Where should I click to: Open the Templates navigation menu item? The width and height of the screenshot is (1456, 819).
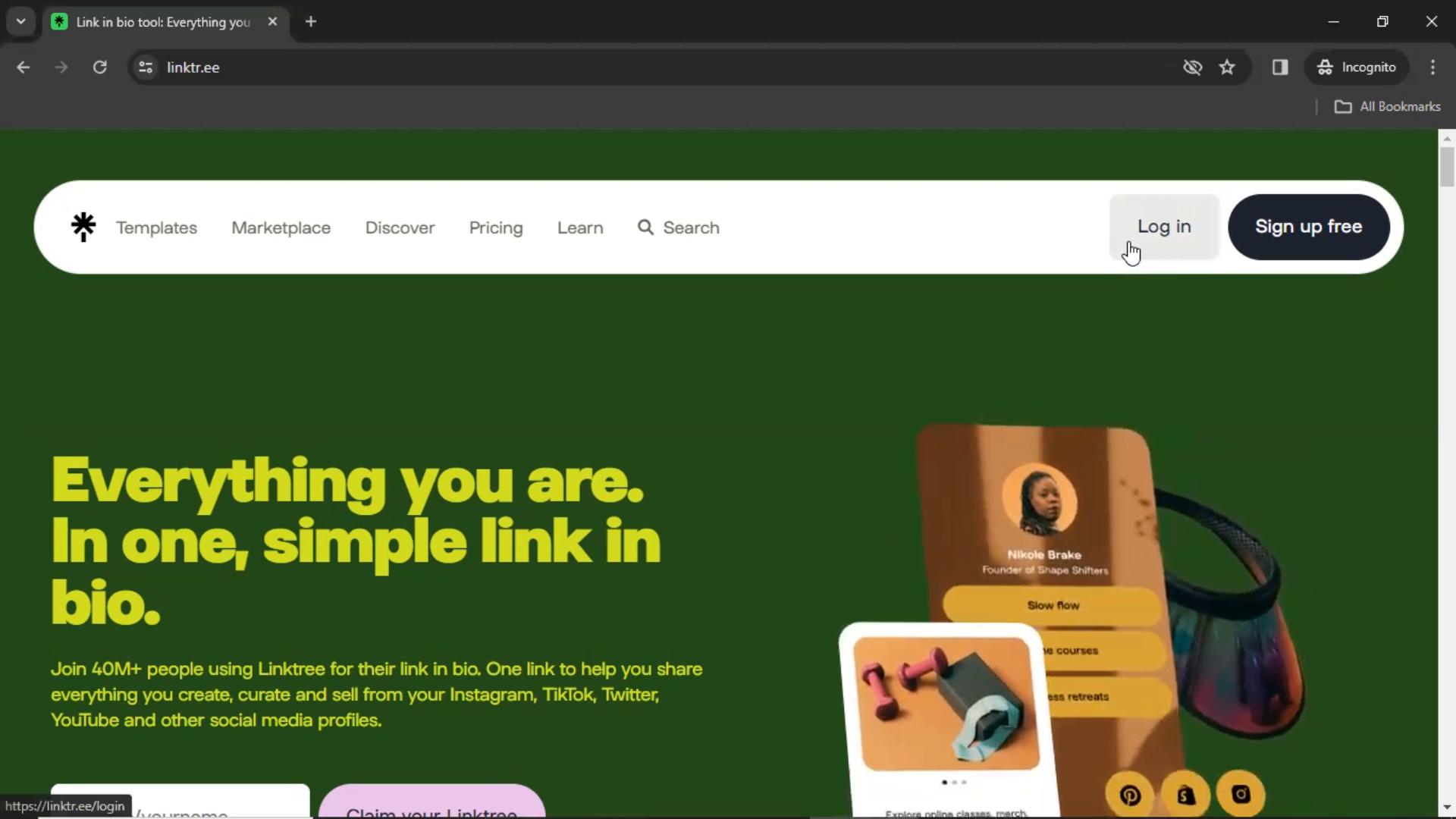pos(156,227)
